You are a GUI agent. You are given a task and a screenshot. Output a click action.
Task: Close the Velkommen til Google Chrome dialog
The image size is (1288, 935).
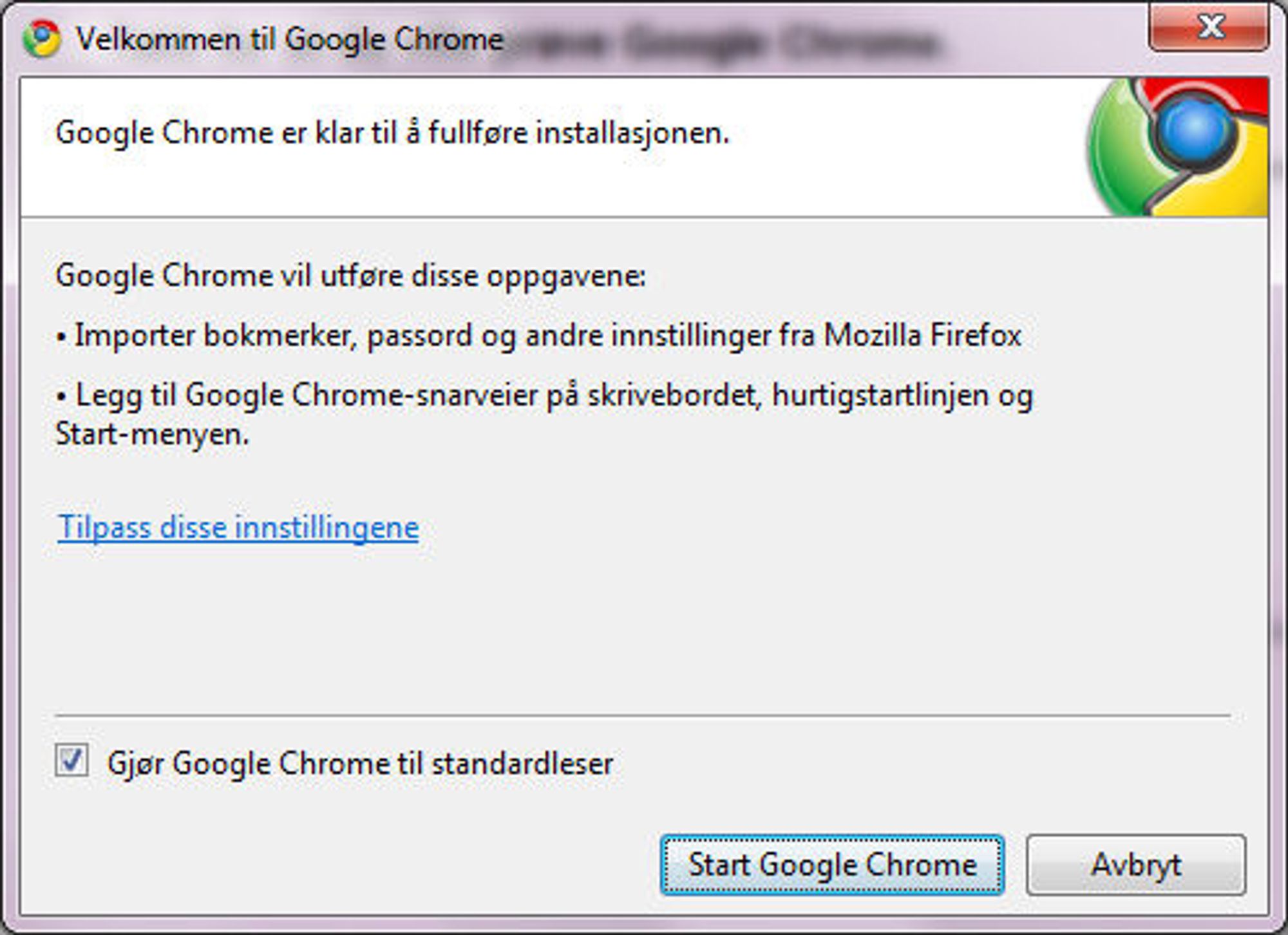pyautogui.click(x=1209, y=27)
